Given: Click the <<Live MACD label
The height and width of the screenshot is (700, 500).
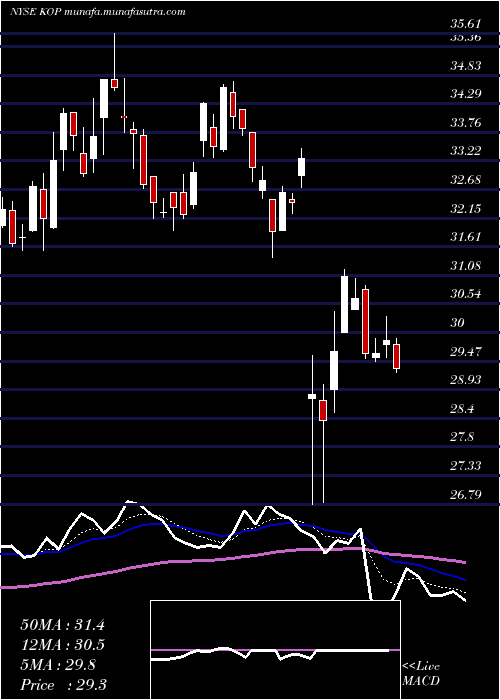Looking at the screenshot, I should 421,674.
